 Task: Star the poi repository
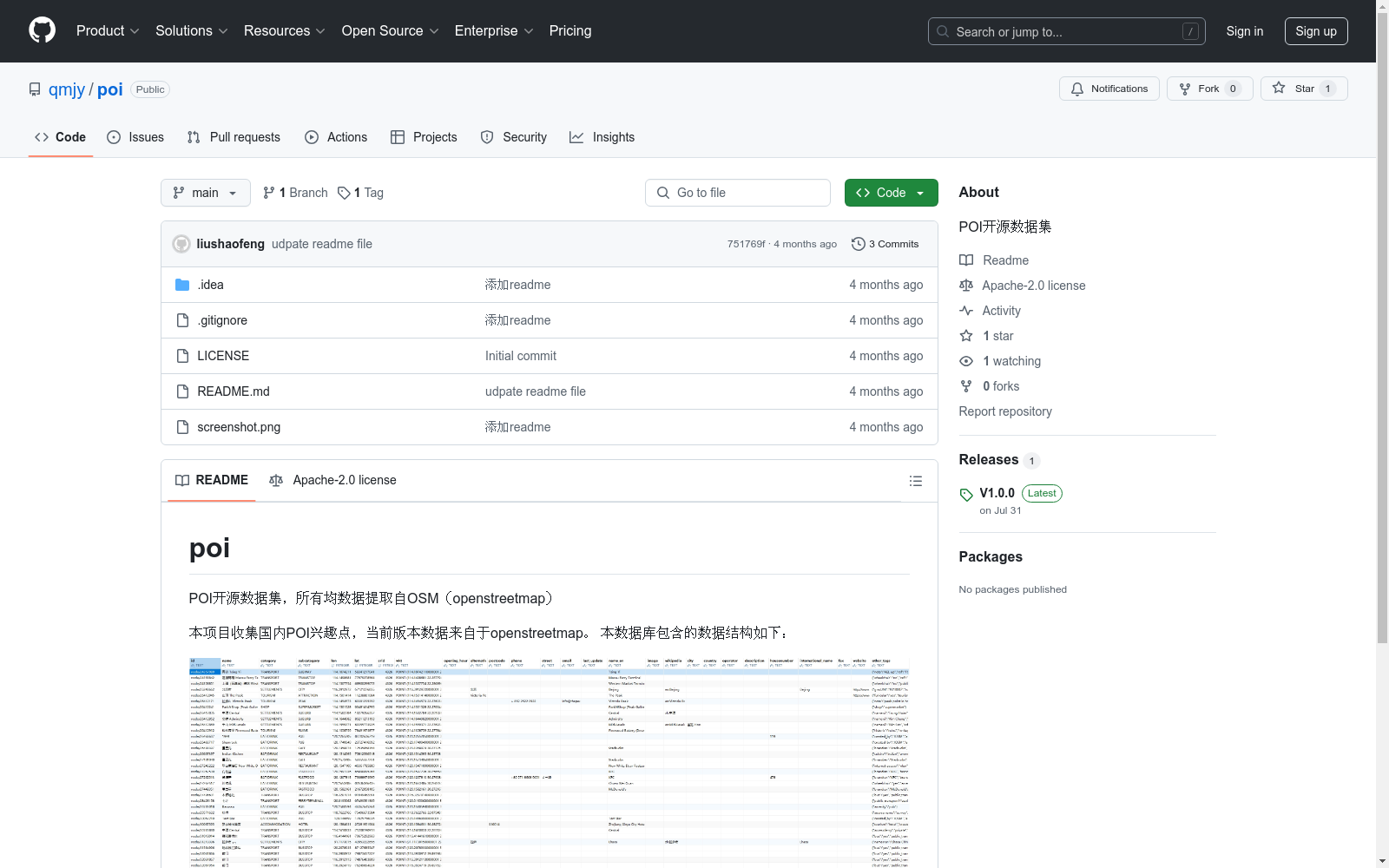tap(1303, 89)
